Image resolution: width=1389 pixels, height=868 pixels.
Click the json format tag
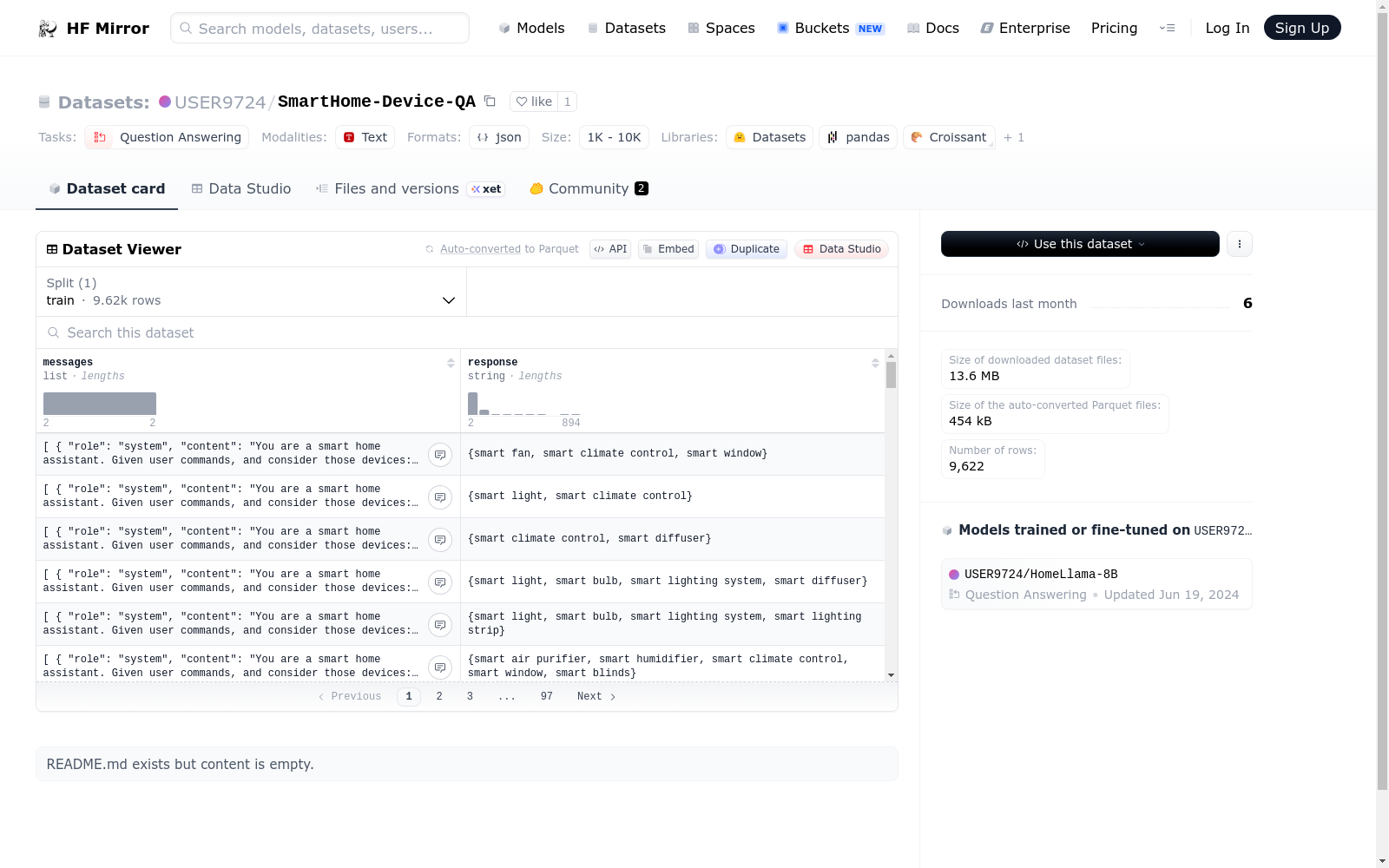point(499,137)
